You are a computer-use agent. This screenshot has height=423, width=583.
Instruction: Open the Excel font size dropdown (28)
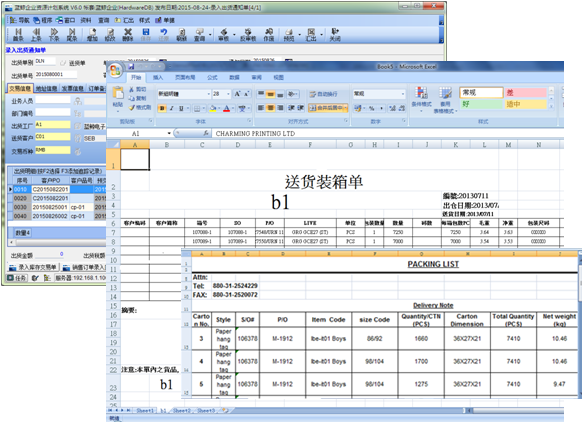click(229, 94)
